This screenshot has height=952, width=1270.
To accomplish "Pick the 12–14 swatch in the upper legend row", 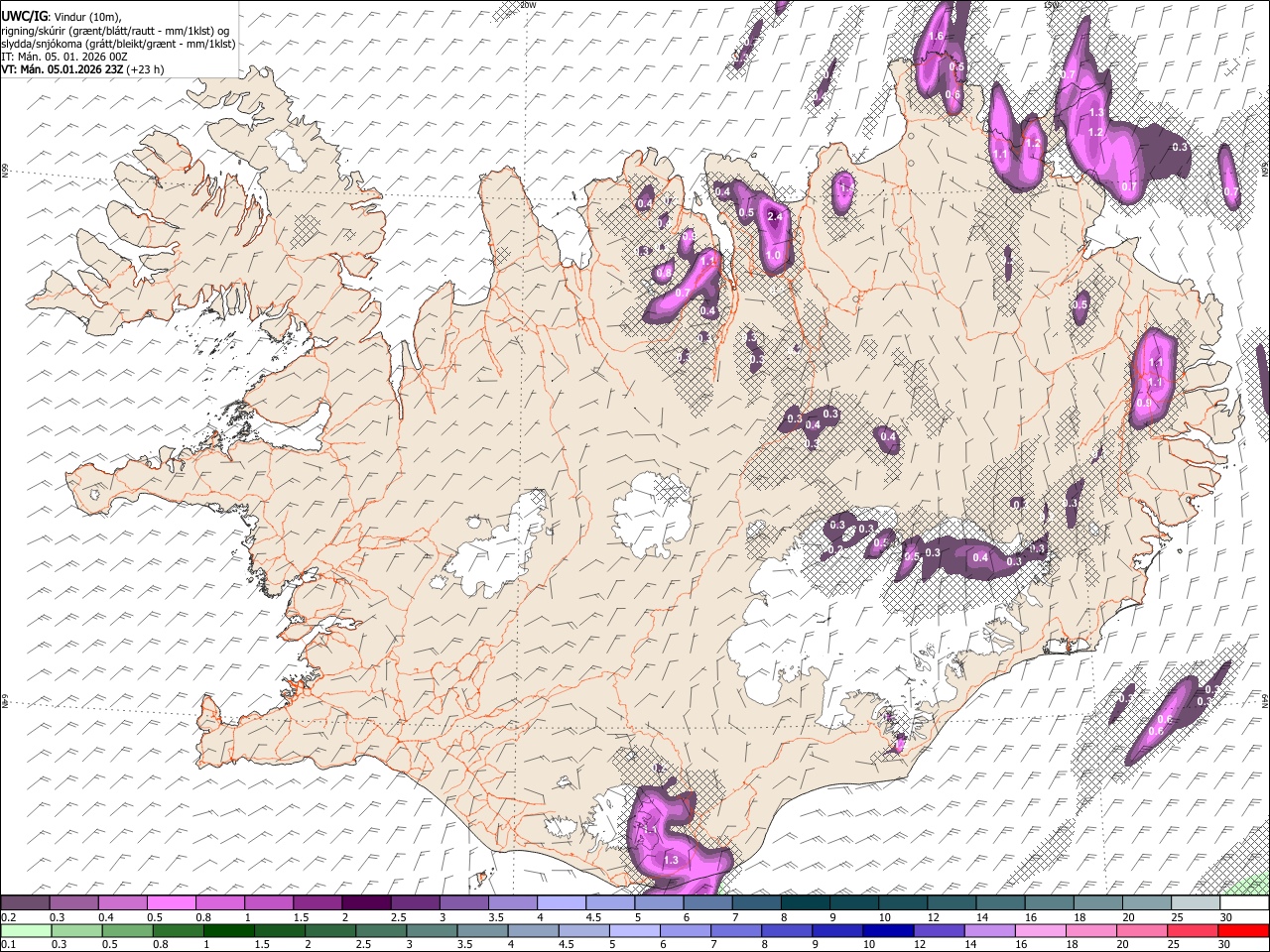I will click(x=952, y=903).
